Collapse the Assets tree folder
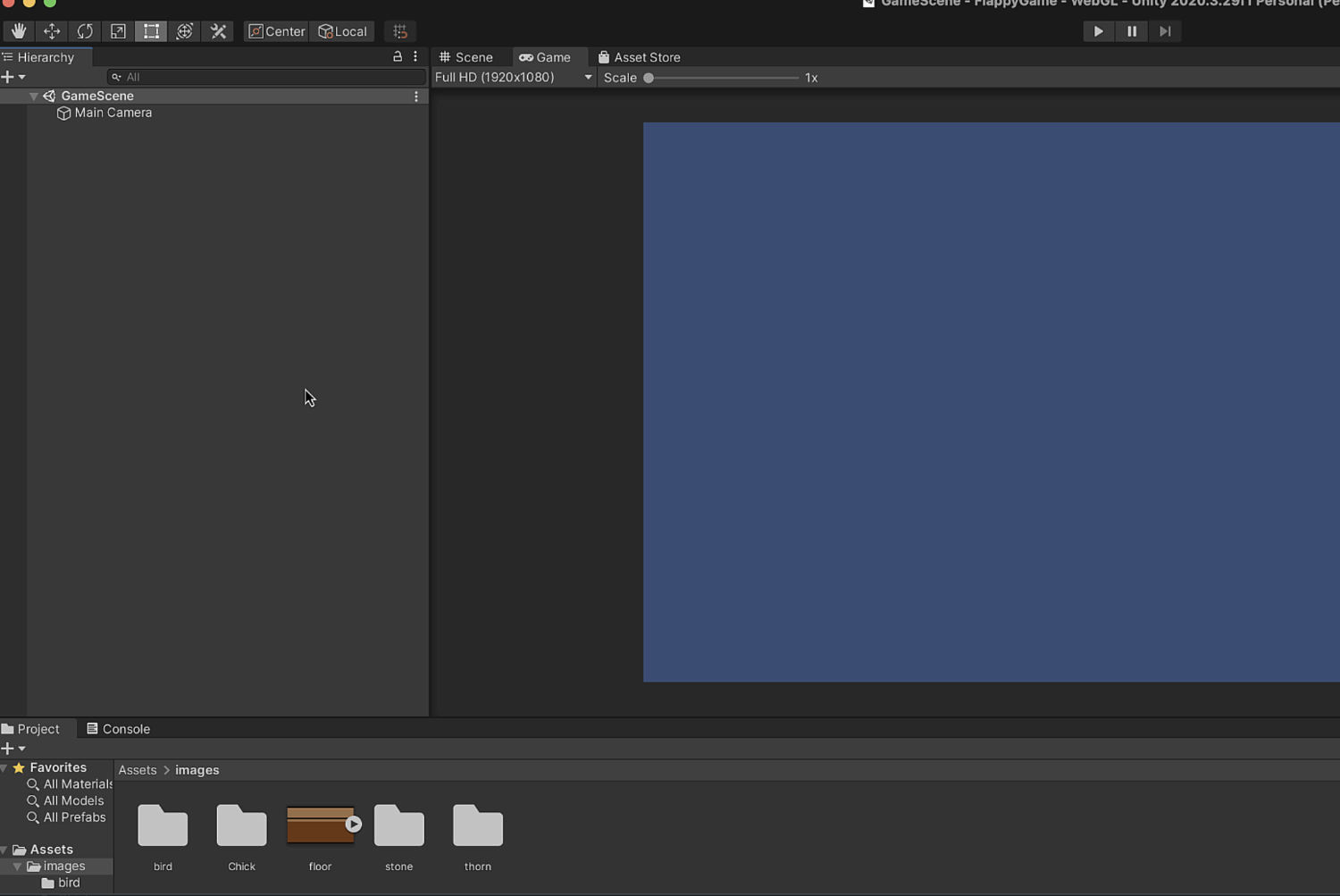This screenshot has width=1340, height=896. pos(4,850)
